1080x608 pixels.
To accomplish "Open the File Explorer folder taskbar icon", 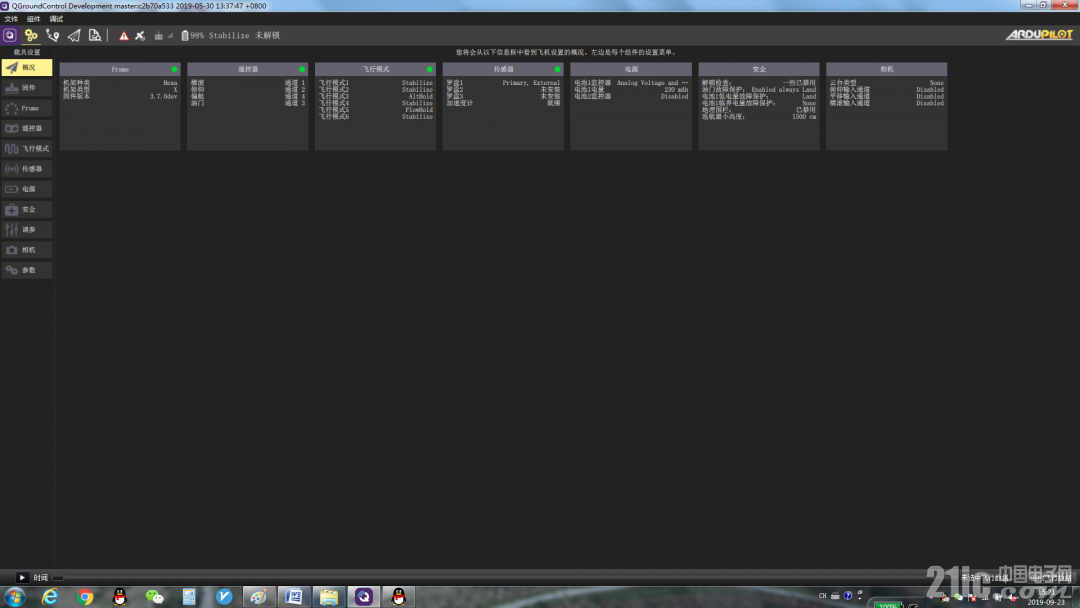I will coord(329,597).
